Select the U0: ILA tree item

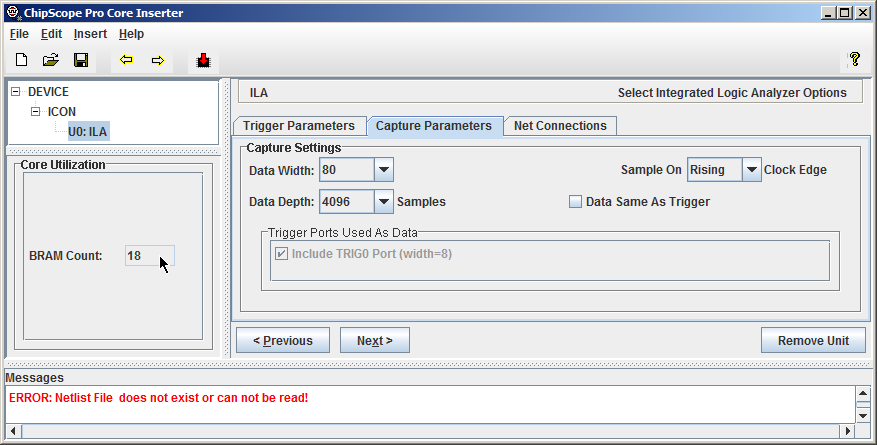click(88, 132)
